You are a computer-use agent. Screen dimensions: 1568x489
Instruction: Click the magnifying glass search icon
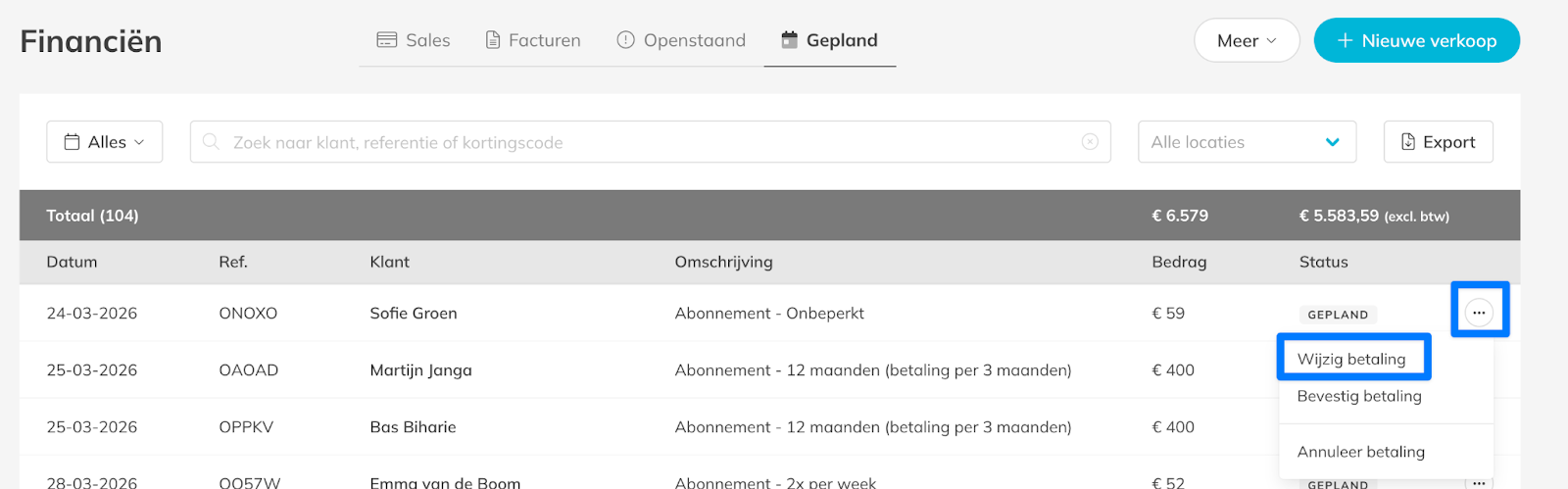pyautogui.click(x=211, y=142)
